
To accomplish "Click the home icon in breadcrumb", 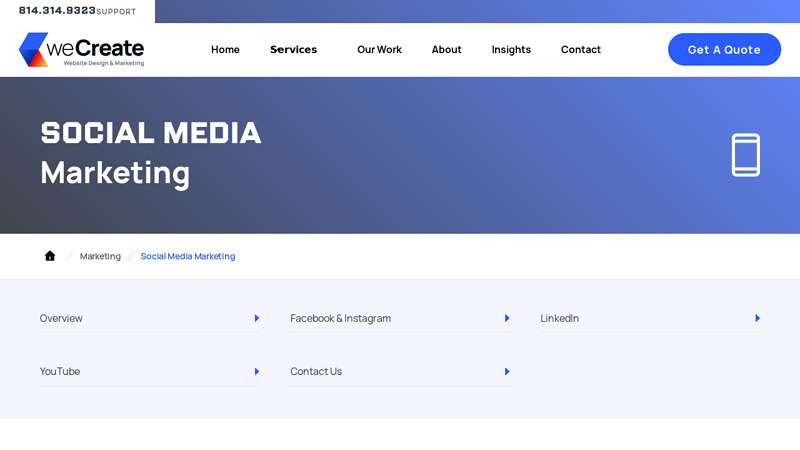I will [49, 256].
